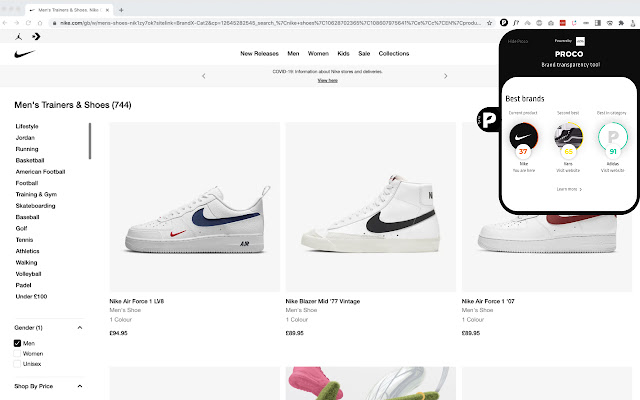Select the American Football category filter
Viewport: 640px width, 400px height.
(40, 172)
